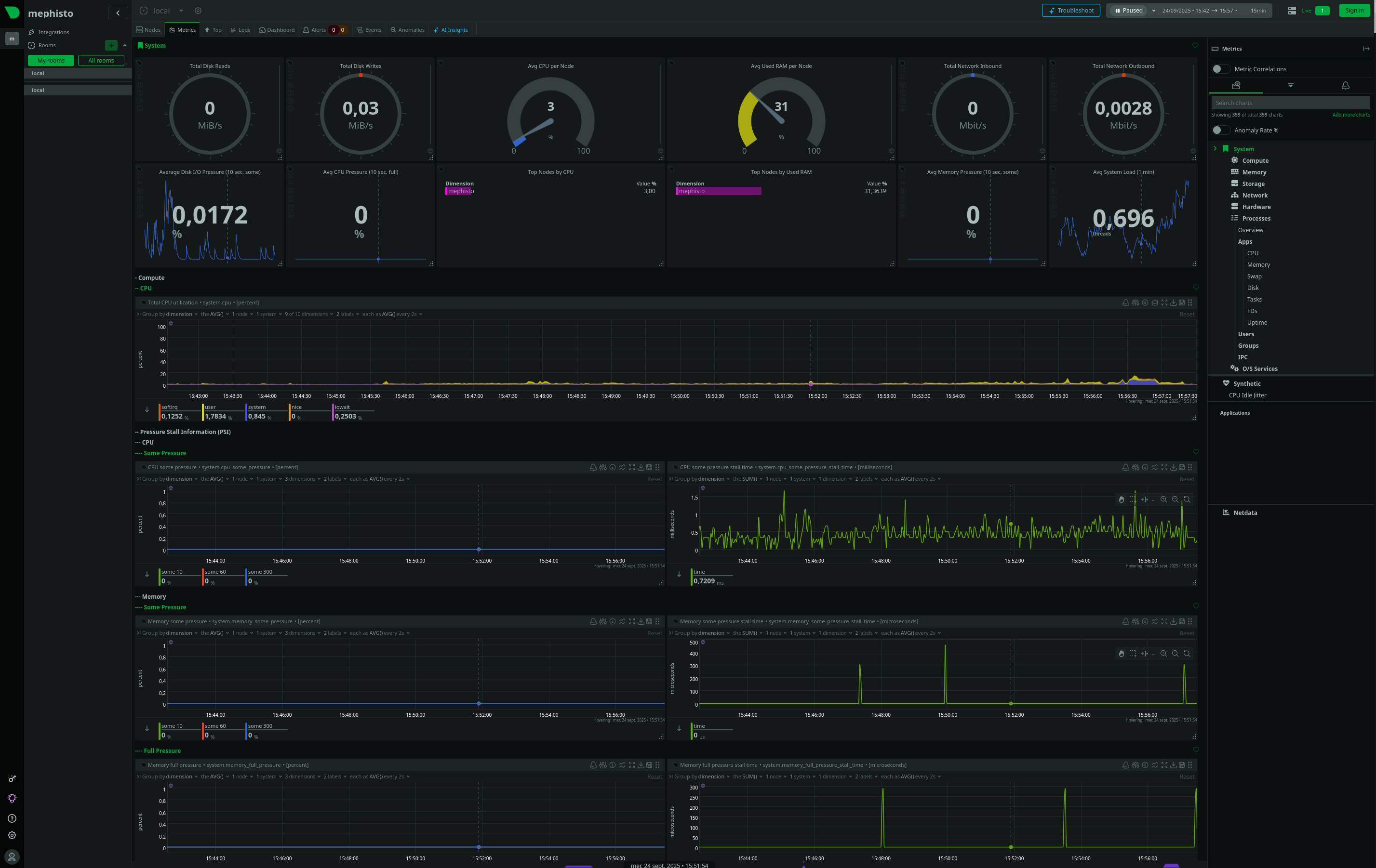Open the alerts bell tab in Metrics panel

[1345, 86]
